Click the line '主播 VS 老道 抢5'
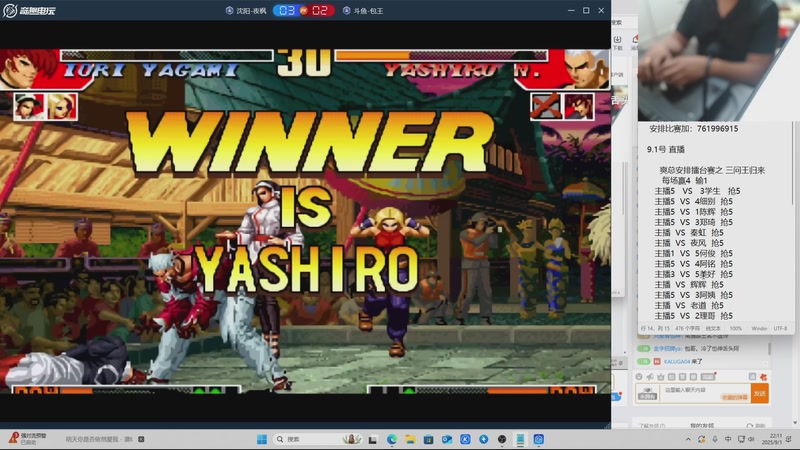This screenshot has width=800, height=450. [x=689, y=306]
